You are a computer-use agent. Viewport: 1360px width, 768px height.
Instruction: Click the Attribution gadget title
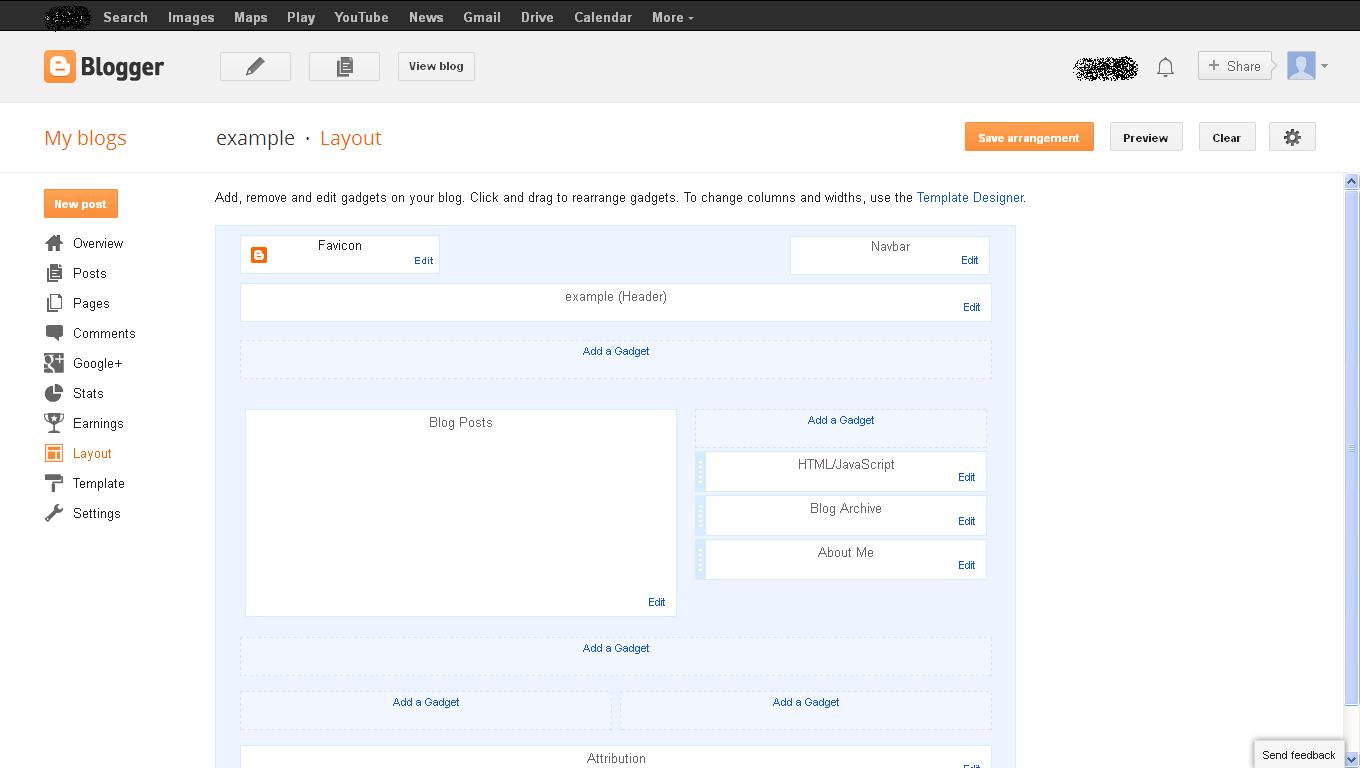[616, 758]
